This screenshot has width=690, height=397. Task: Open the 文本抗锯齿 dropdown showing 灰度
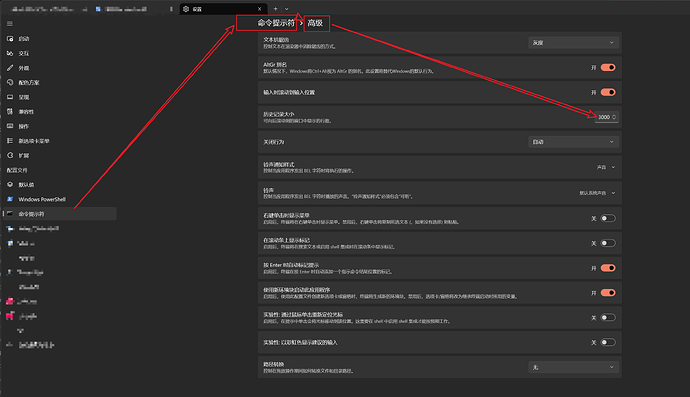coord(573,43)
